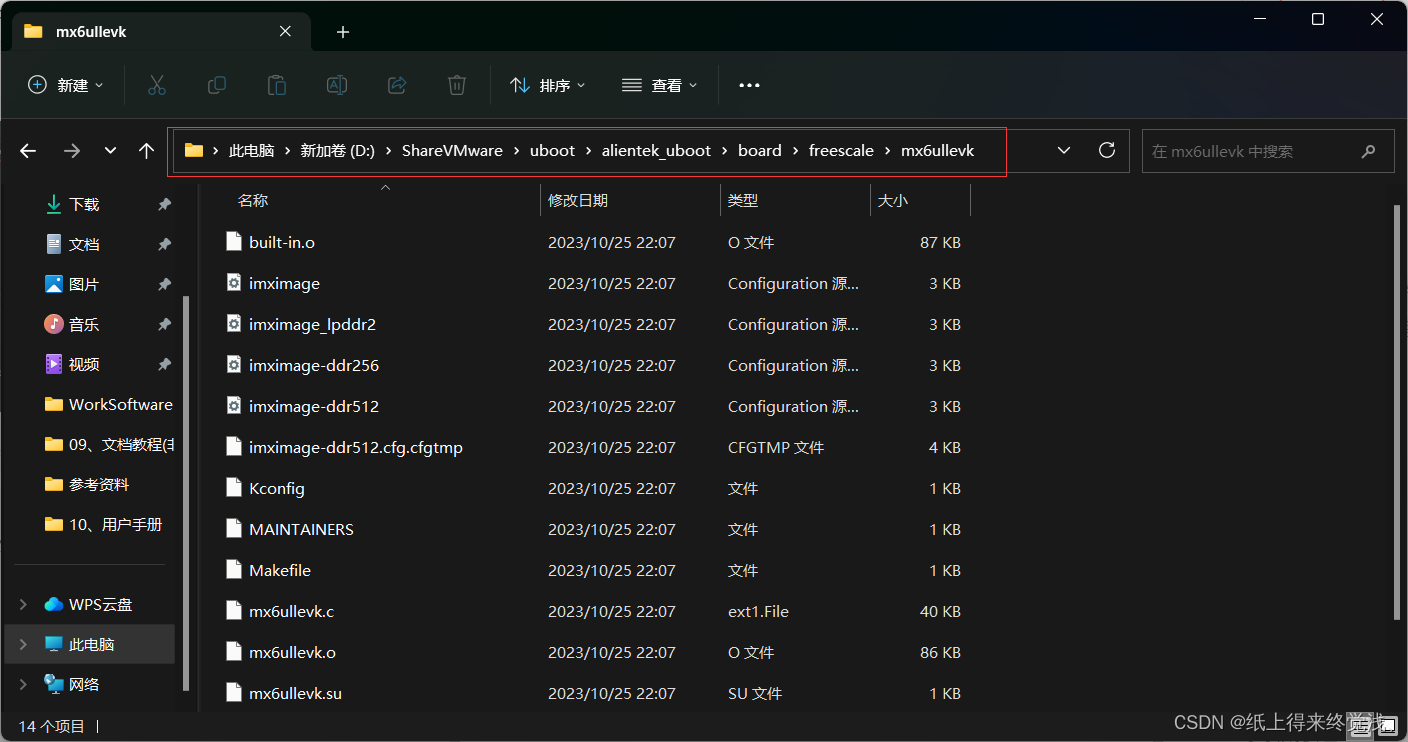Go up one folder level
Screen dimensions: 1408x742
coord(147,151)
